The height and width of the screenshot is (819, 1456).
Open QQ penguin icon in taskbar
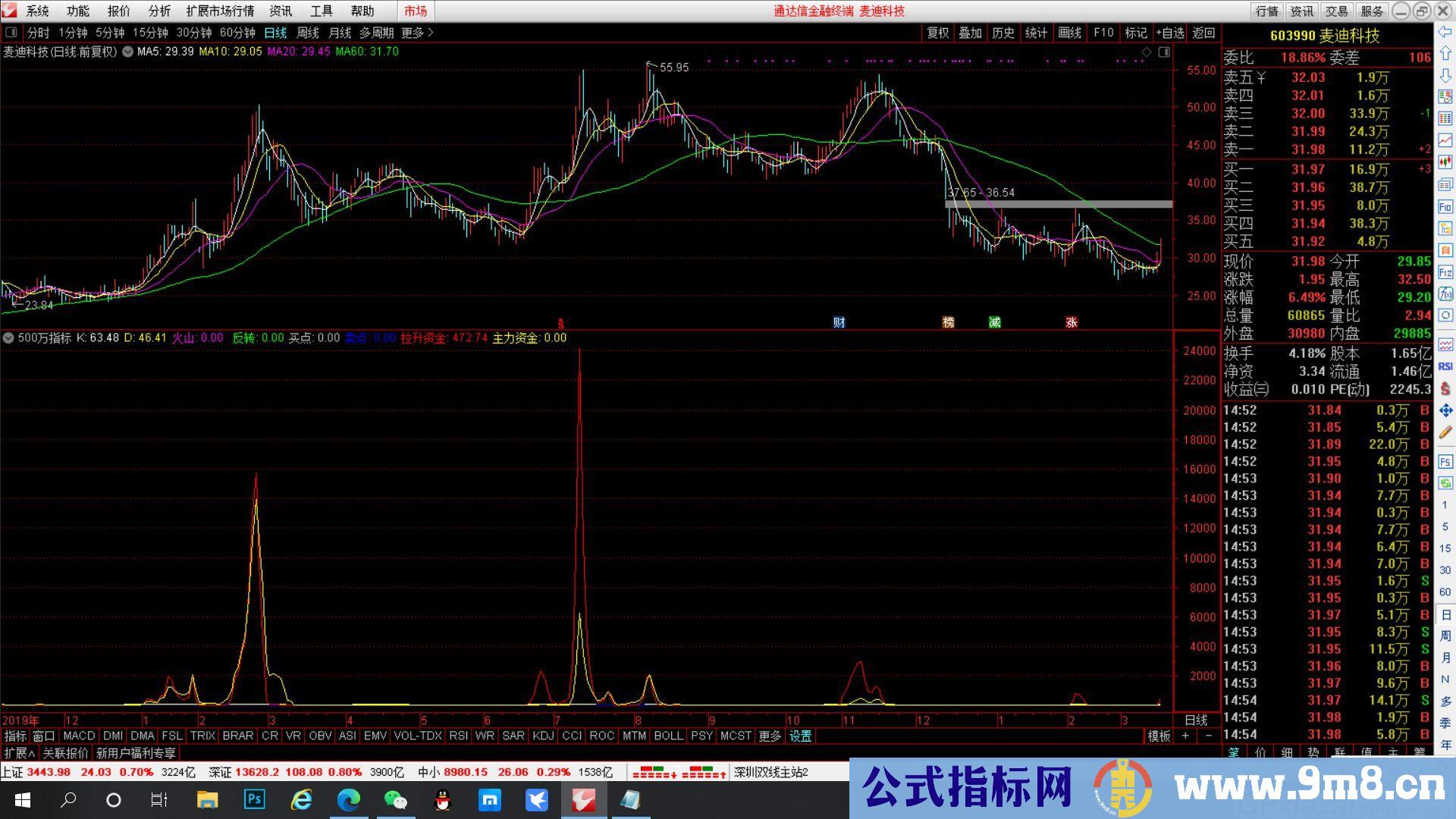point(443,799)
